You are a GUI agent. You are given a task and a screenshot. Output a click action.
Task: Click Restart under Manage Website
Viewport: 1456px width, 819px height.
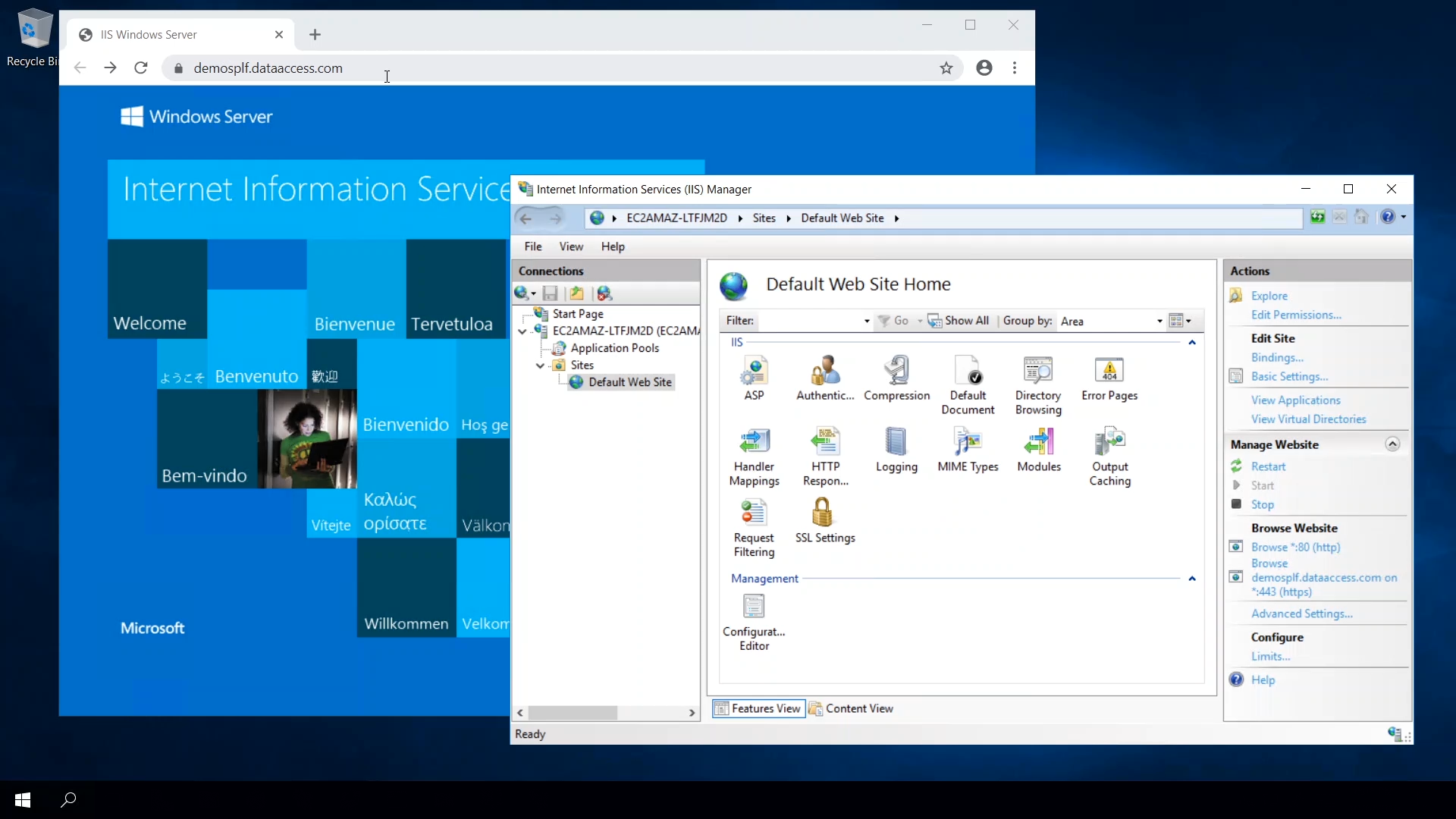[1268, 466]
